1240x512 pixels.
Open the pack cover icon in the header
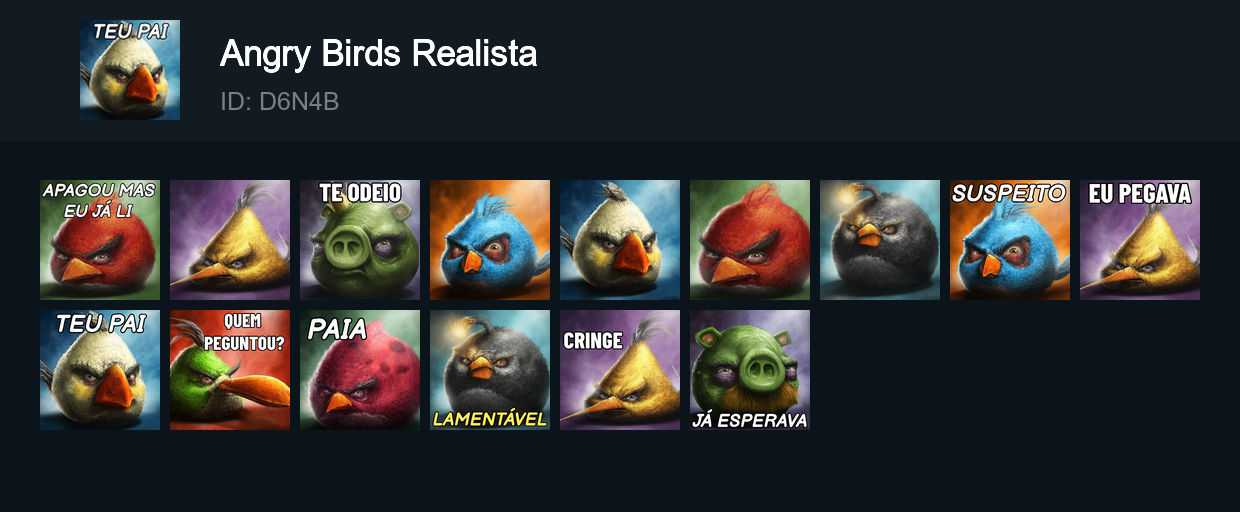pyautogui.click(x=130, y=70)
